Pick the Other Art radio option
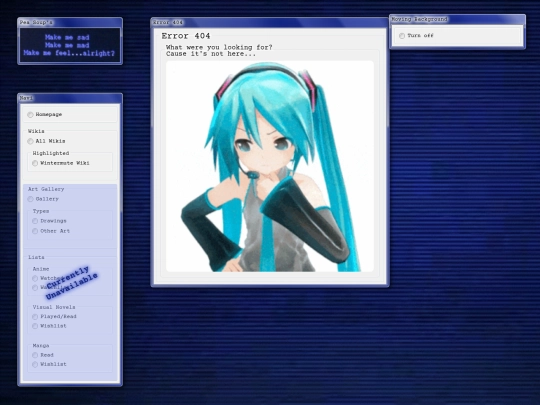540x405 pixels. (x=35, y=231)
